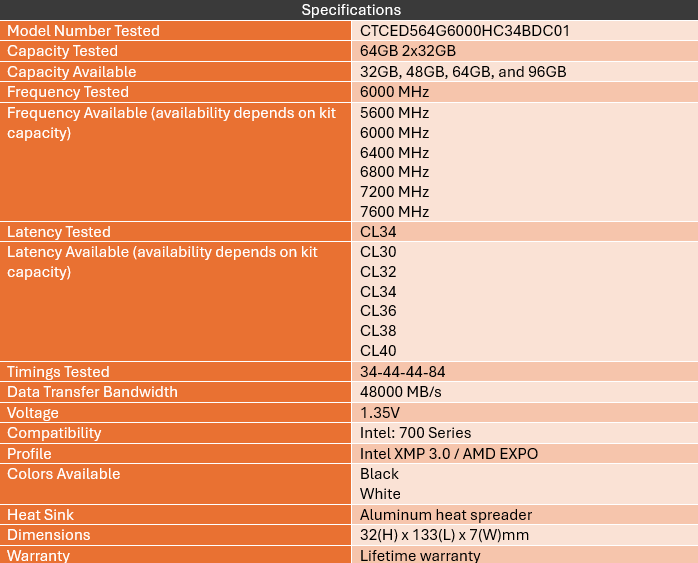This screenshot has height=563, width=698.
Task: Click the CL30 latency entry
Action: coord(378,252)
